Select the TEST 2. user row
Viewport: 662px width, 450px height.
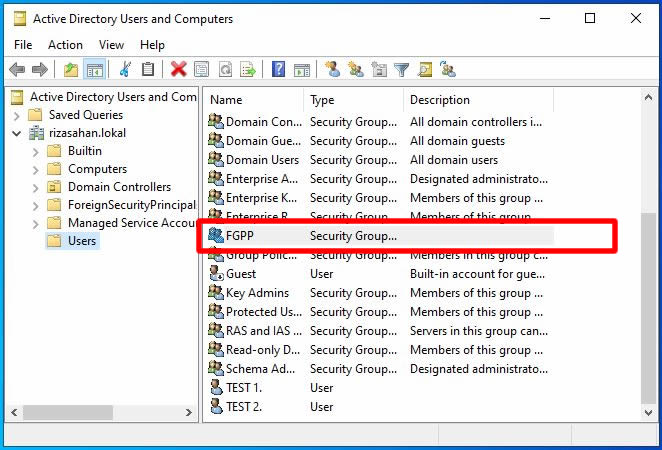pos(380,407)
